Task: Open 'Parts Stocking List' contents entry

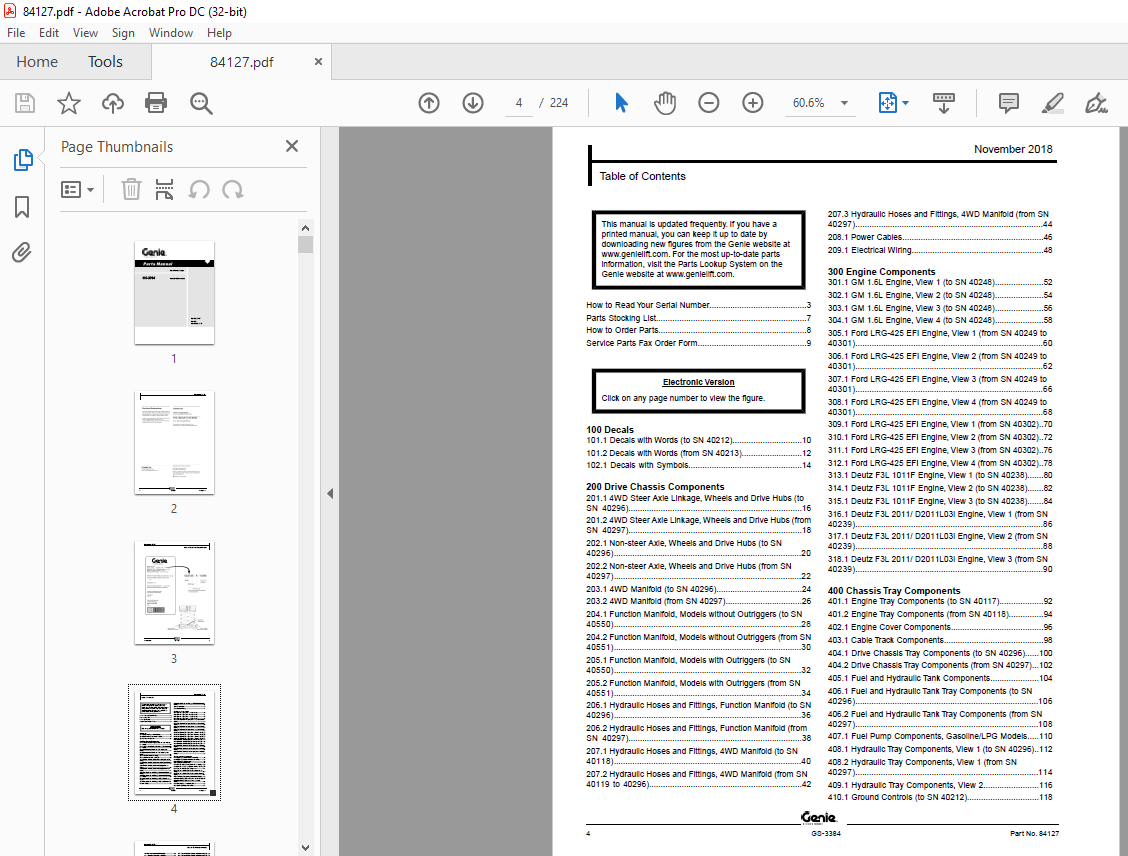Action: click(699, 318)
